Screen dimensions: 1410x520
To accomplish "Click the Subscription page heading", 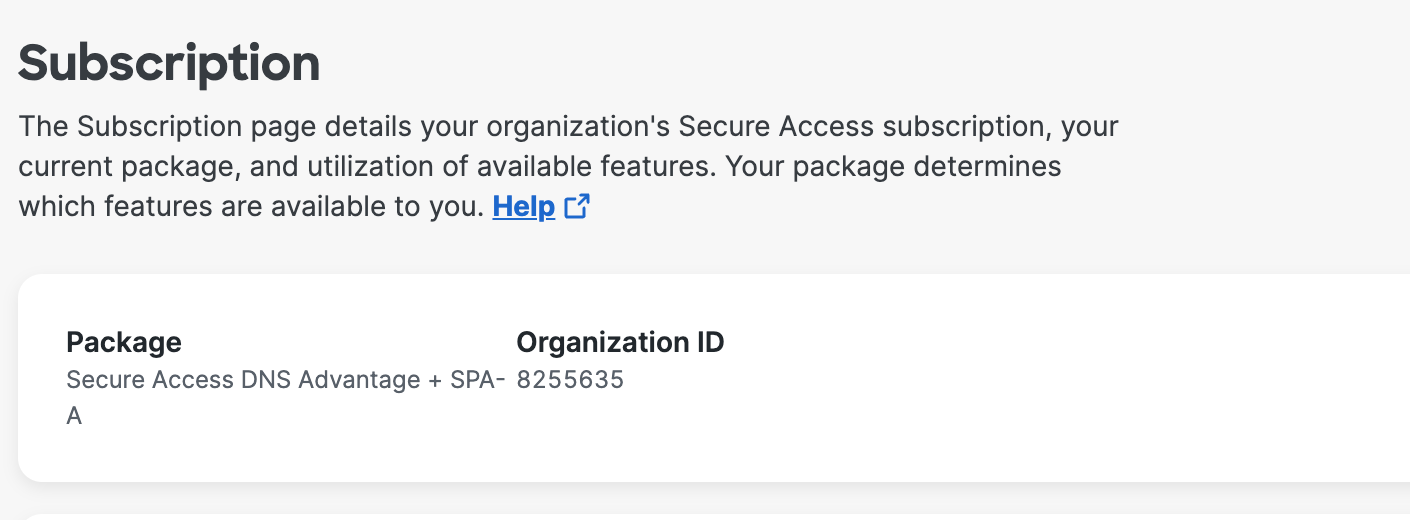I will tap(169, 63).
